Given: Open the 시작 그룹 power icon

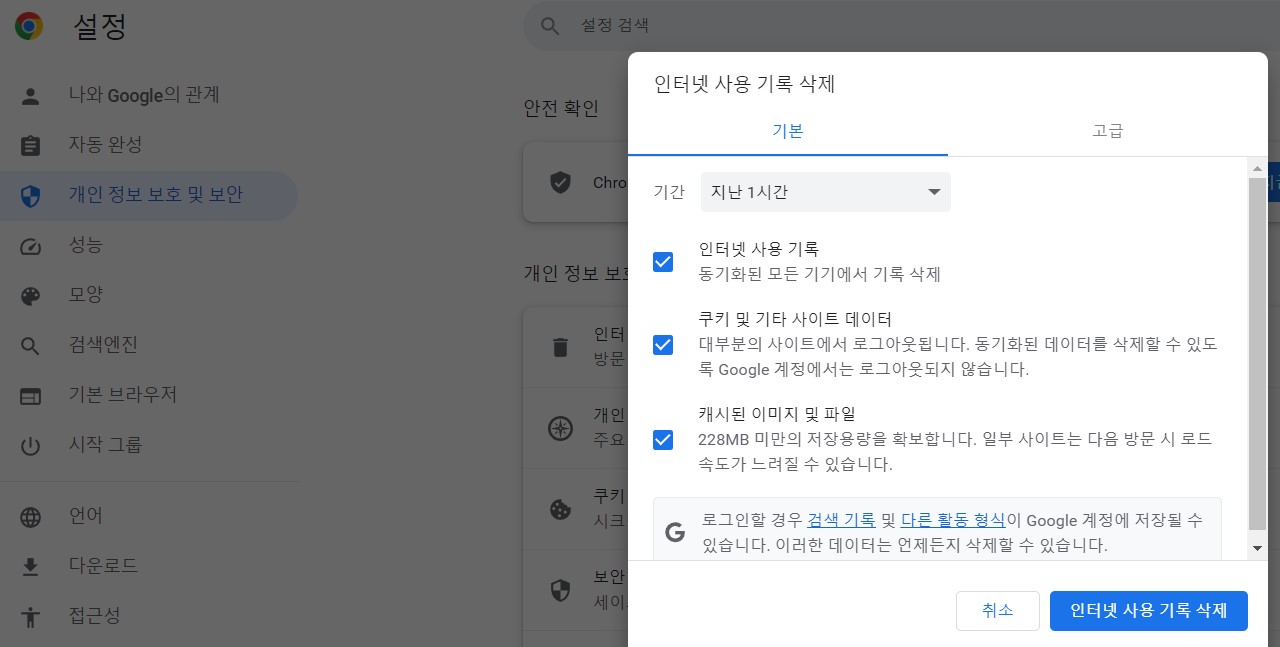Looking at the screenshot, I should click(x=32, y=444).
